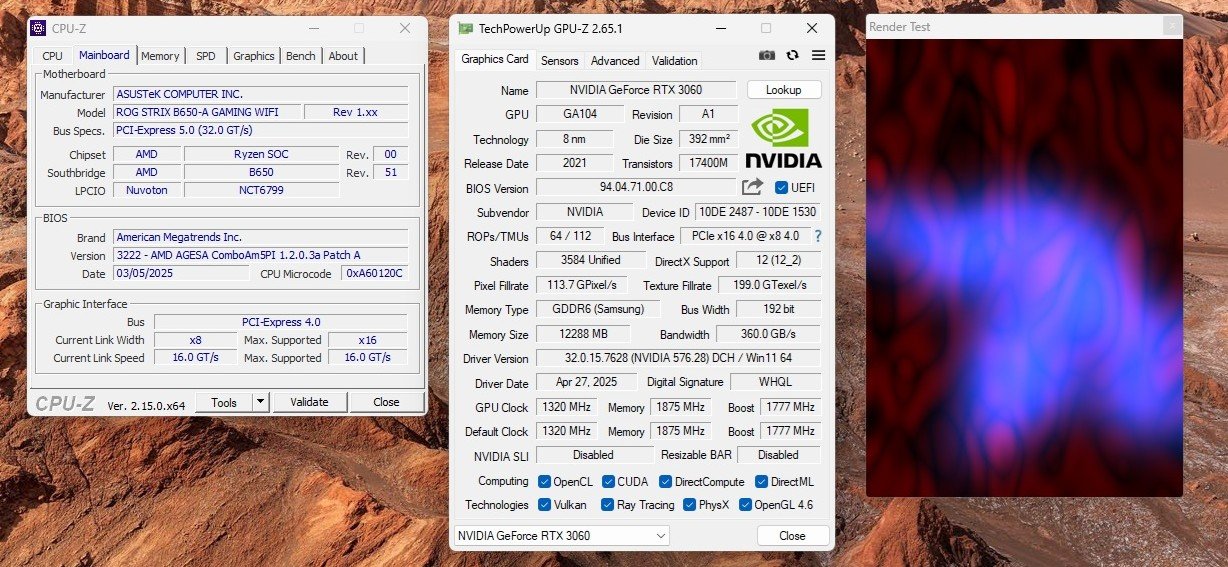The width and height of the screenshot is (1228, 567).
Task: Click the BIOS share/export icon
Action: [752, 187]
